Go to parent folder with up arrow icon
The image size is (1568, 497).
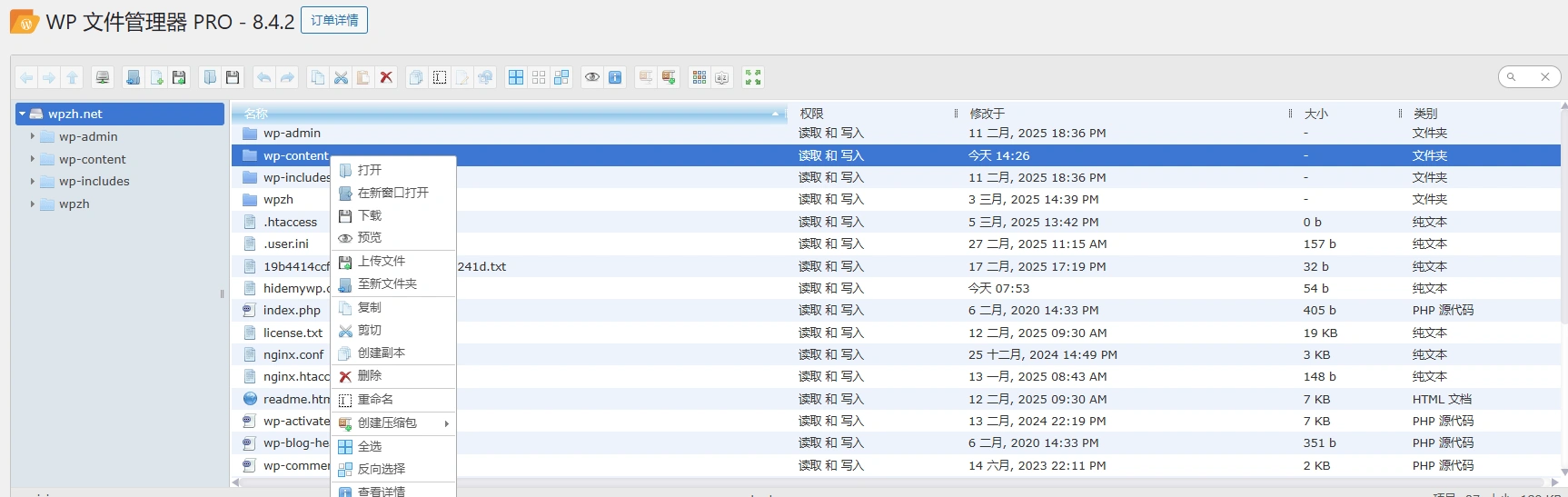tap(72, 77)
